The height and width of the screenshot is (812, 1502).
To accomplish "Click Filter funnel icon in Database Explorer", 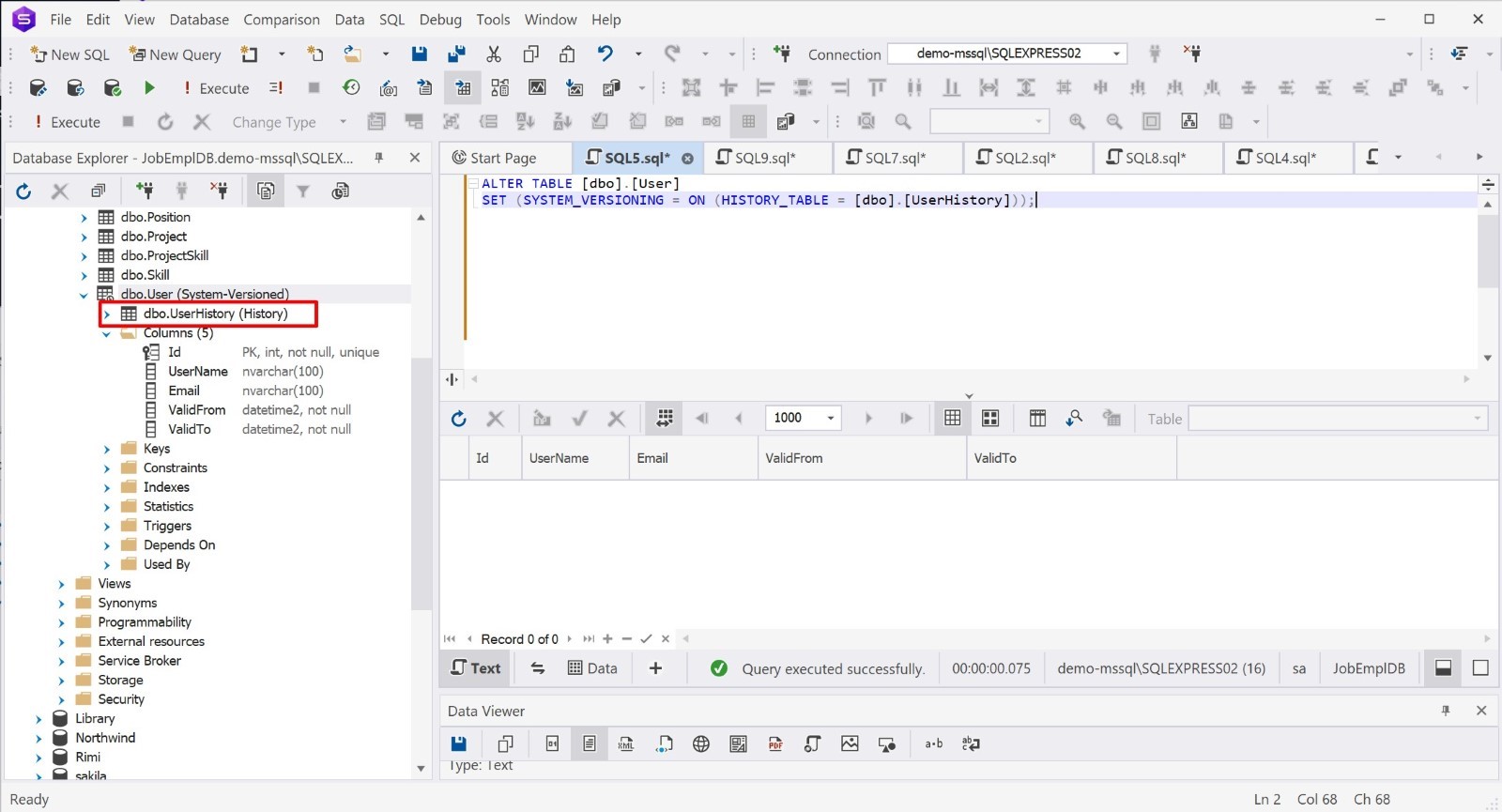I will pos(303,192).
